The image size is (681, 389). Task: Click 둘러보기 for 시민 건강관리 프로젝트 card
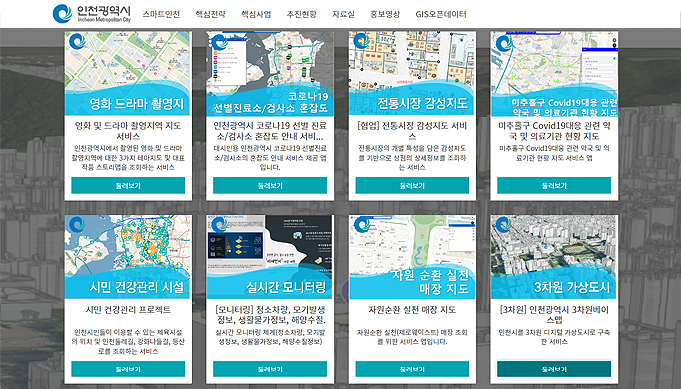click(x=128, y=369)
